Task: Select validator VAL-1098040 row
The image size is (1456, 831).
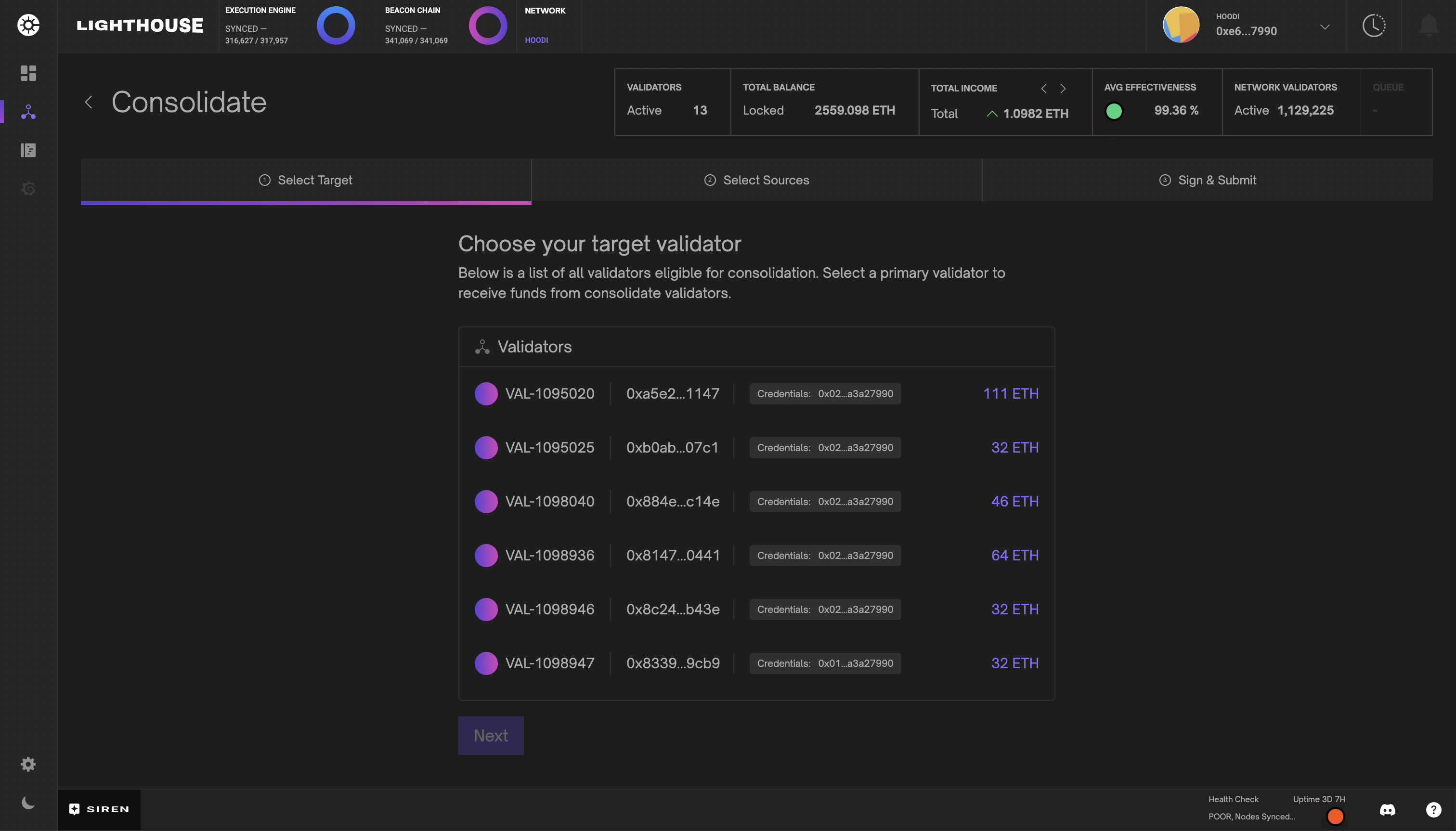Action: (757, 502)
